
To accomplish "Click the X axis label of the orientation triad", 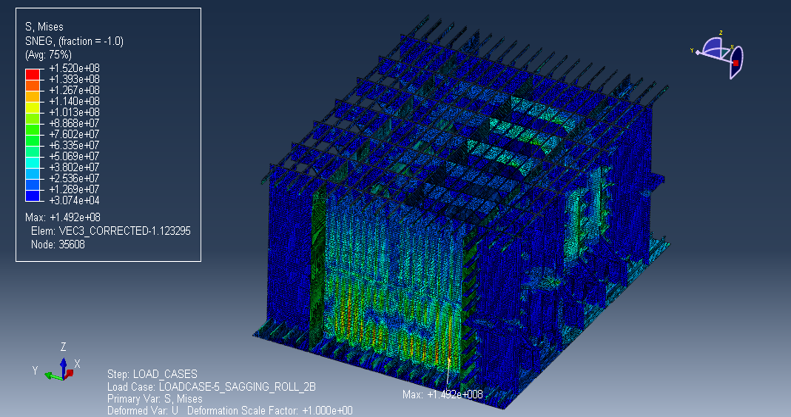I will point(77,365).
